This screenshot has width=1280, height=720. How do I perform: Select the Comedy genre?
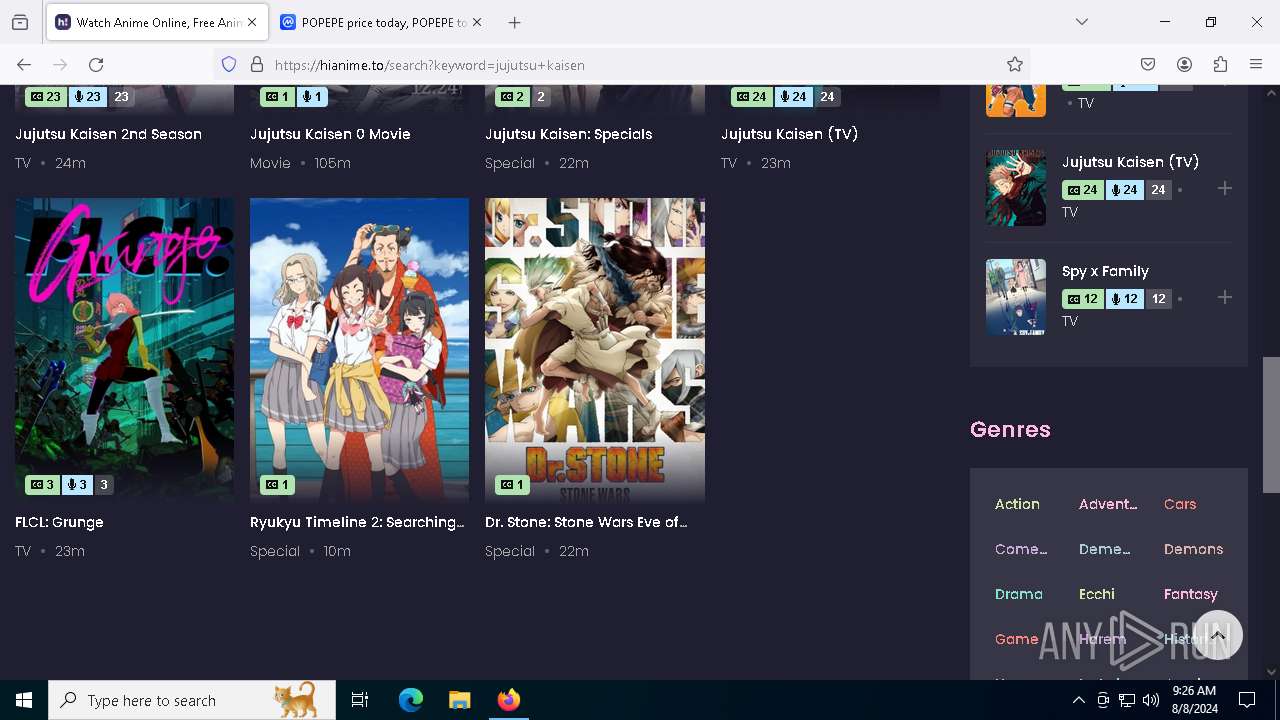[1021, 549]
